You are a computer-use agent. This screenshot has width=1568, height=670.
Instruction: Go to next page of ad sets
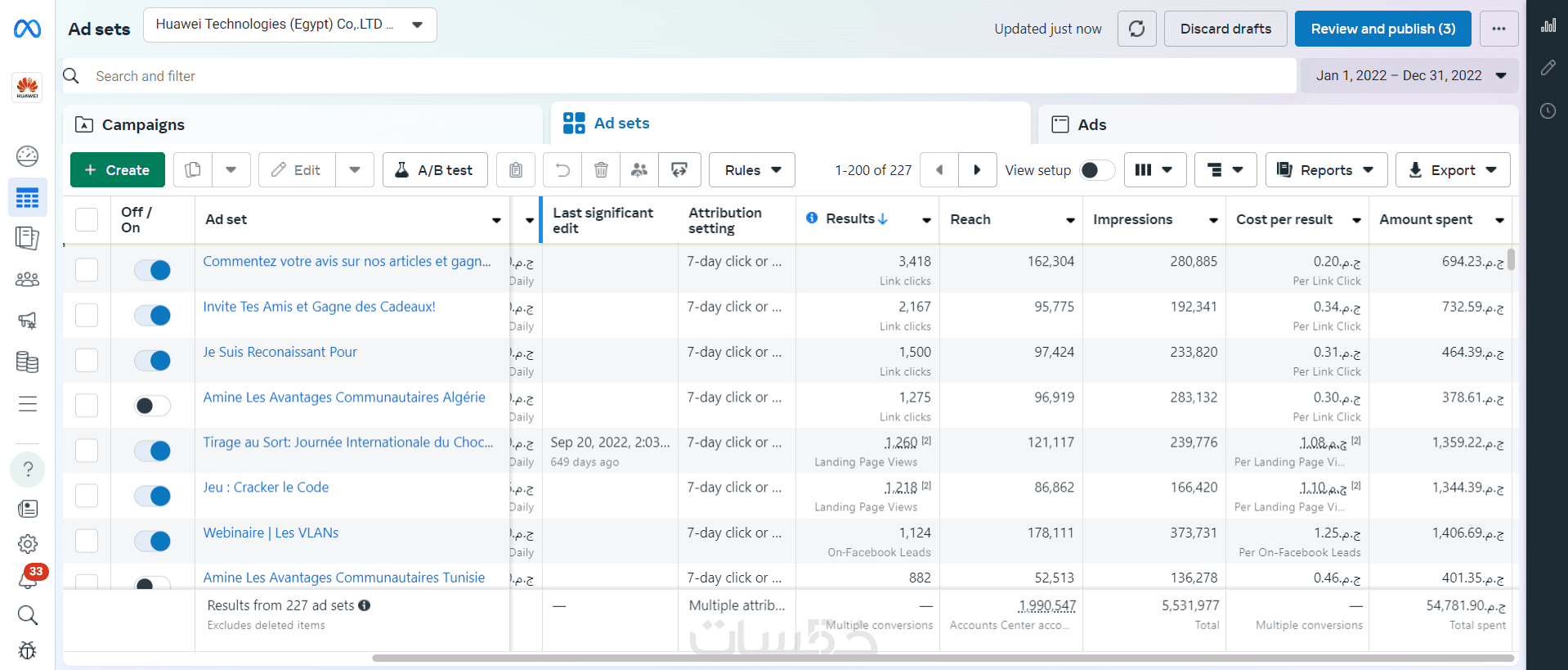977,170
